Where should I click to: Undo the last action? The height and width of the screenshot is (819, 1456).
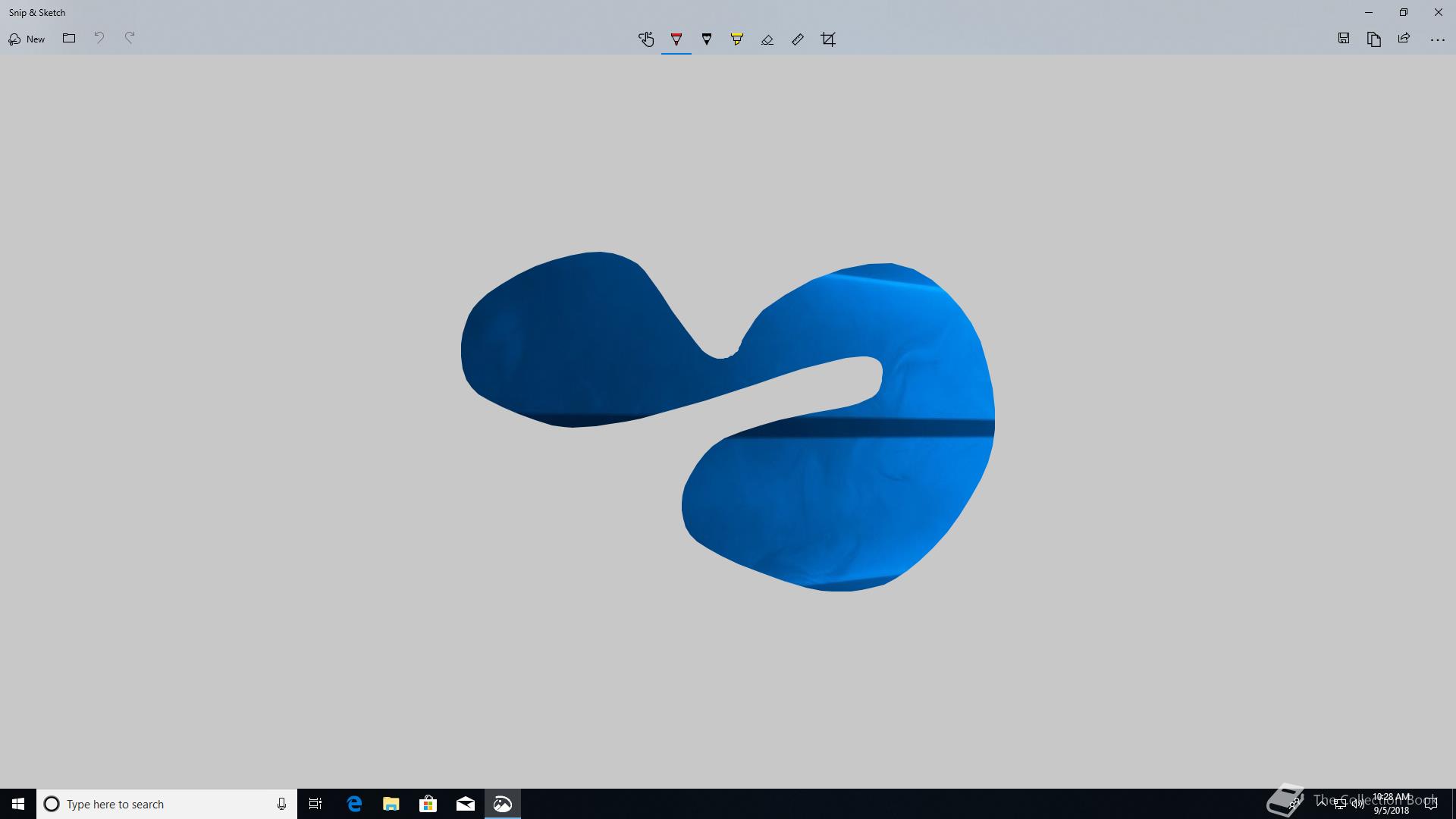click(99, 39)
